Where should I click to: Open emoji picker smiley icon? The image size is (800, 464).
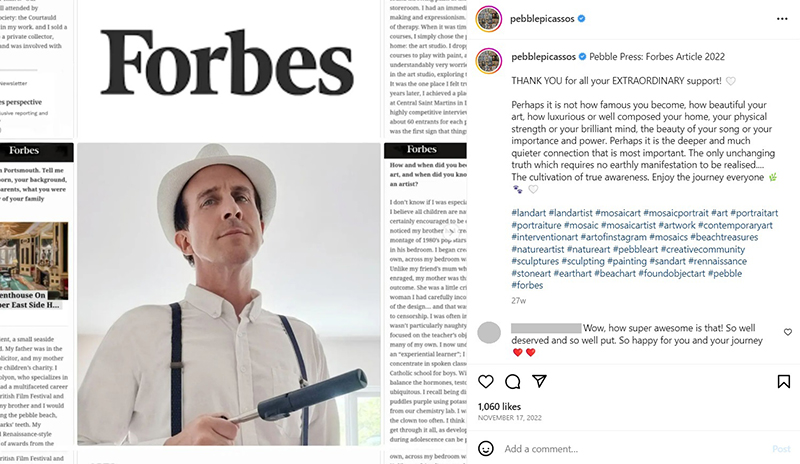486,448
